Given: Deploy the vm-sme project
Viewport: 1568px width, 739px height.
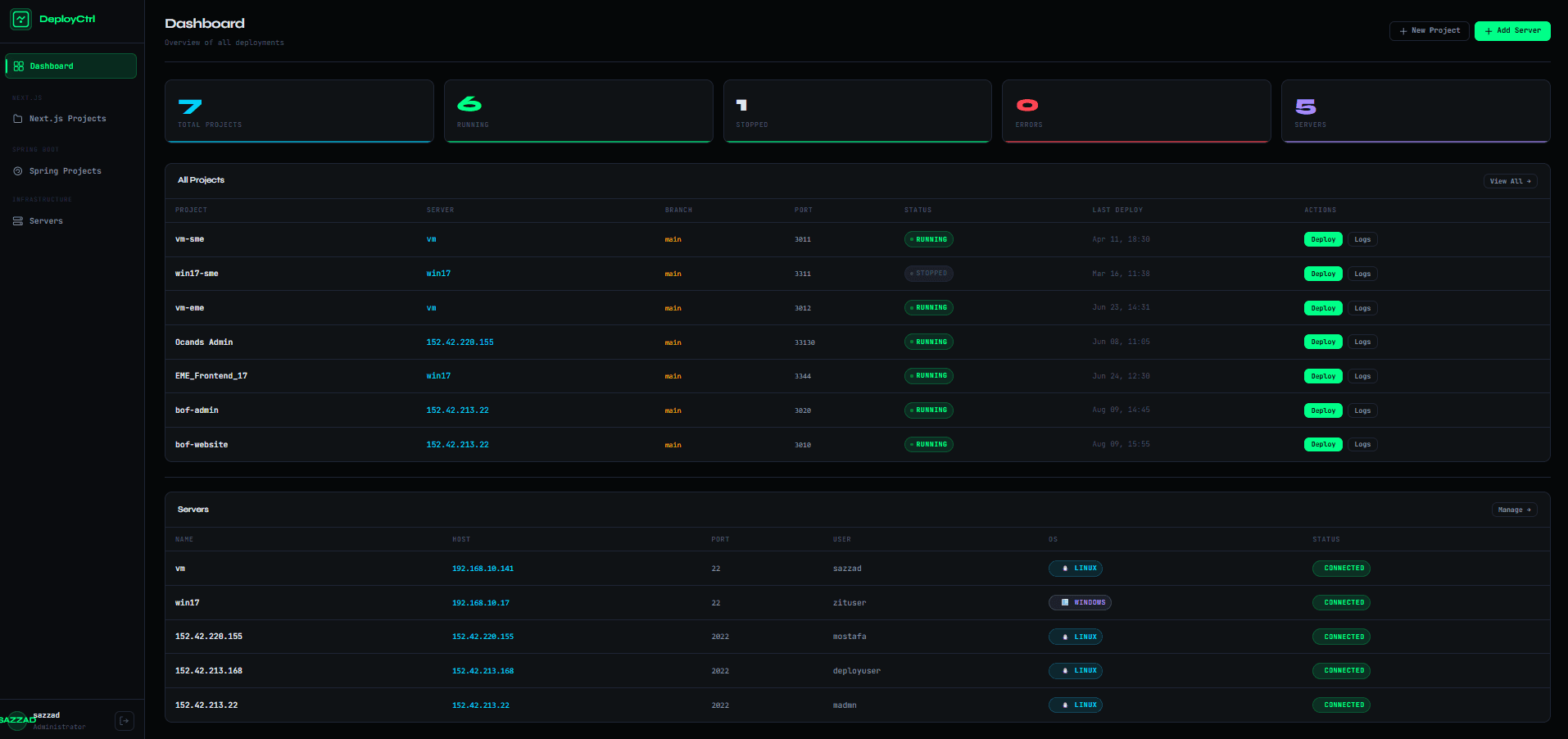Looking at the screenshot, I should point(1323,240).
